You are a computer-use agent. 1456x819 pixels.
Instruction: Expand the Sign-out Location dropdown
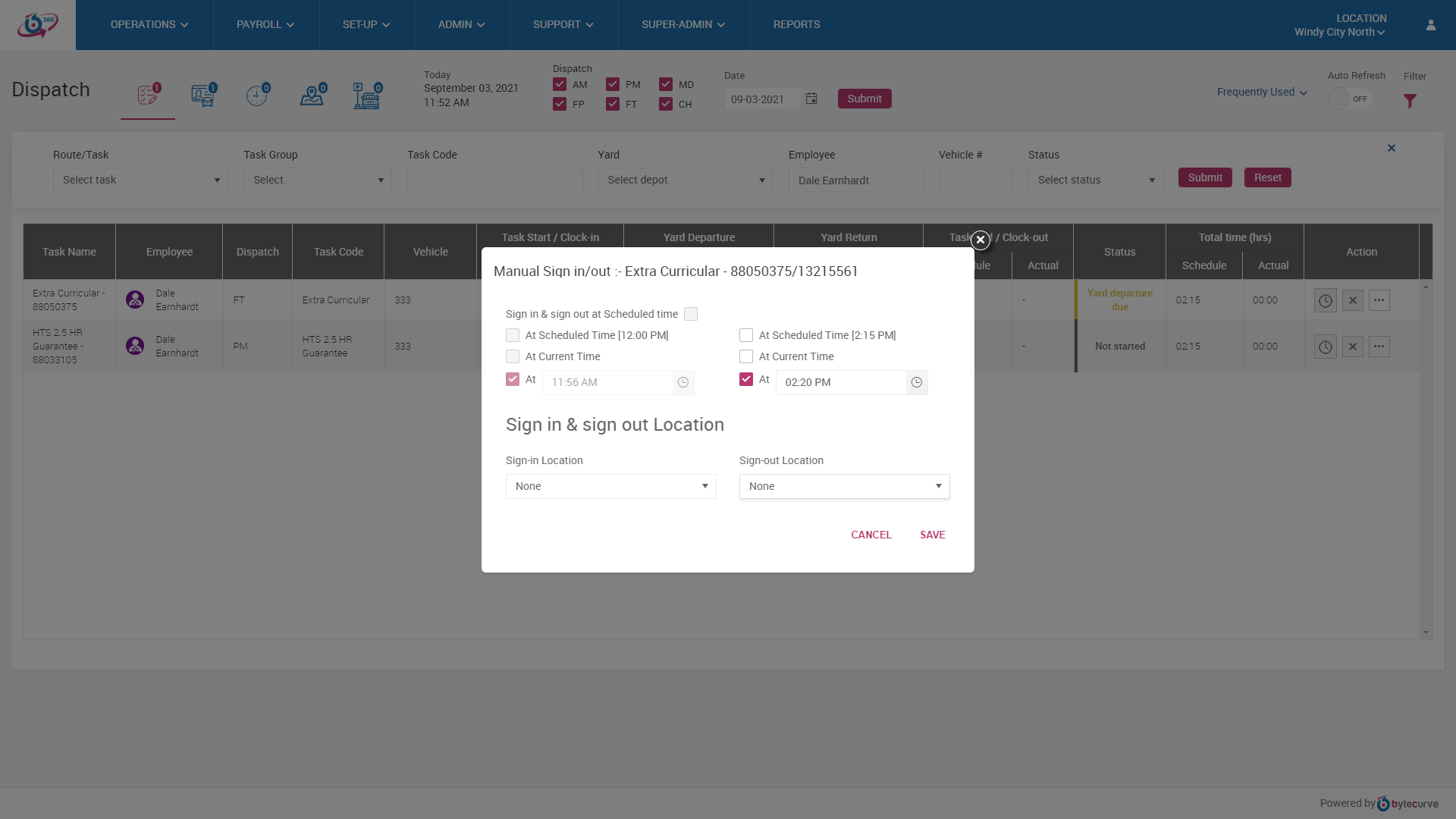[x=844, y=486]
